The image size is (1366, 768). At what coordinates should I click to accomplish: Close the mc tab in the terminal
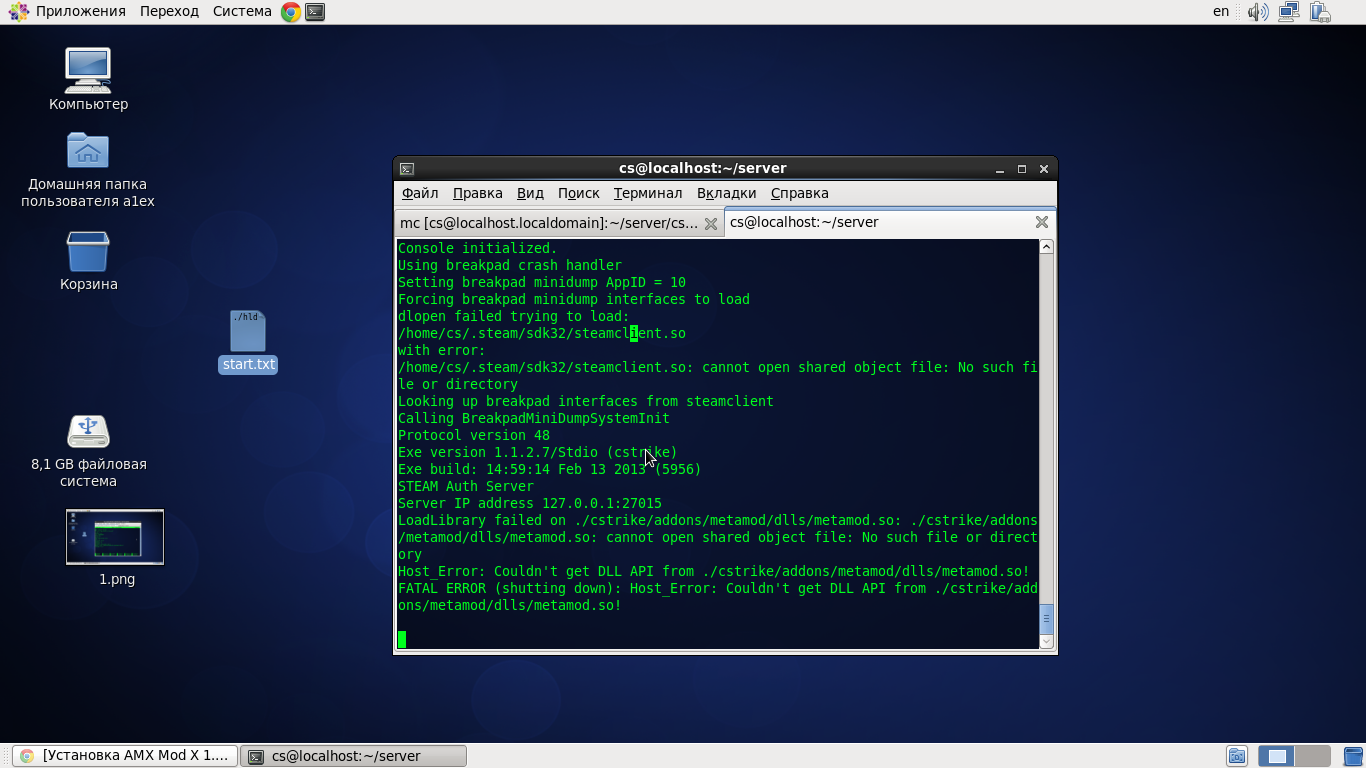pyautogui.click(x=711, y=223)
